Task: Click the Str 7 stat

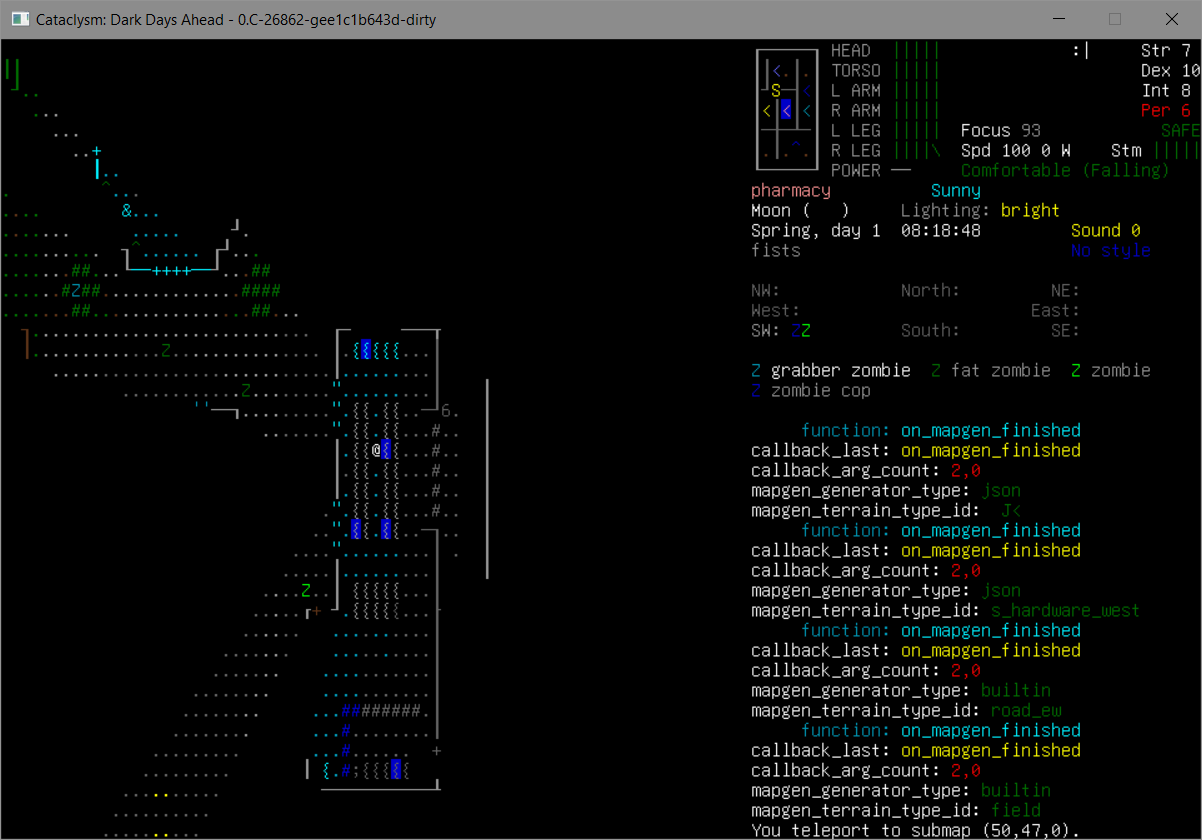Action: click(x=1166, y=50)
